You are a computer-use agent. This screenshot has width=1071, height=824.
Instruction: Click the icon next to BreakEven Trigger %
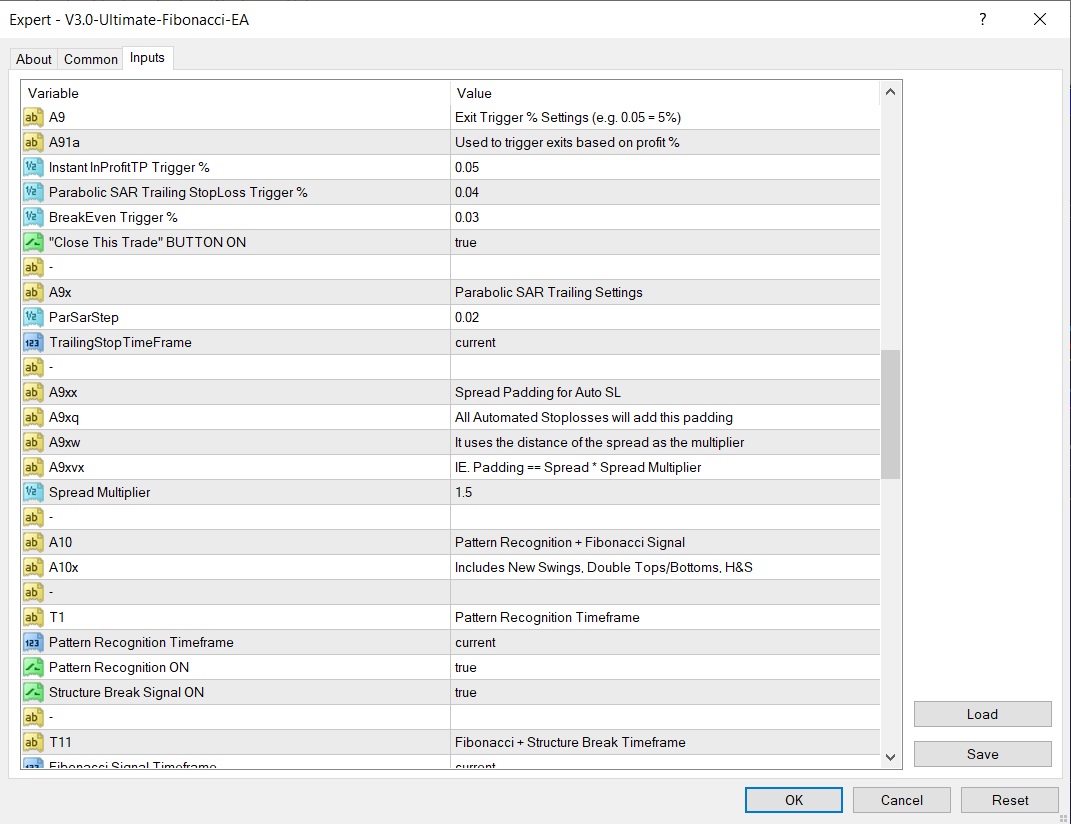(33, 217)
